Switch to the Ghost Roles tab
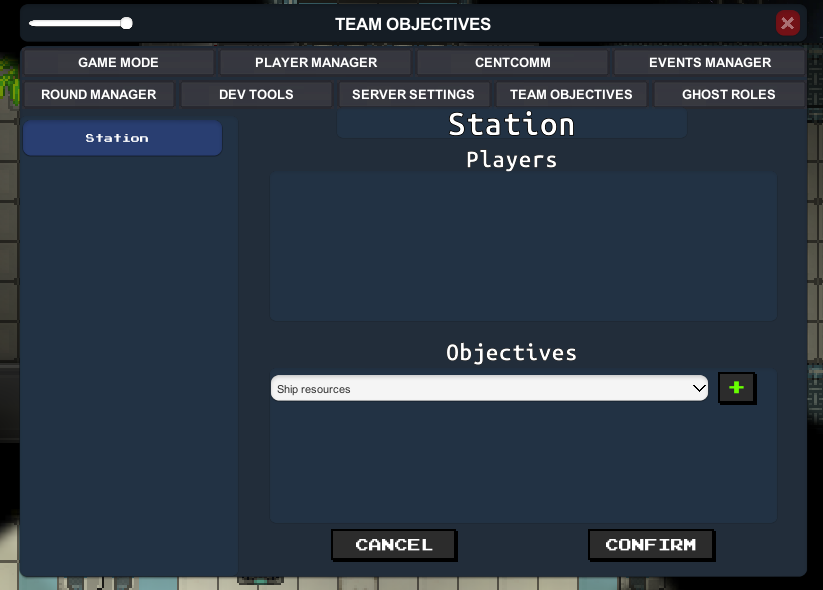 point(729,94)
